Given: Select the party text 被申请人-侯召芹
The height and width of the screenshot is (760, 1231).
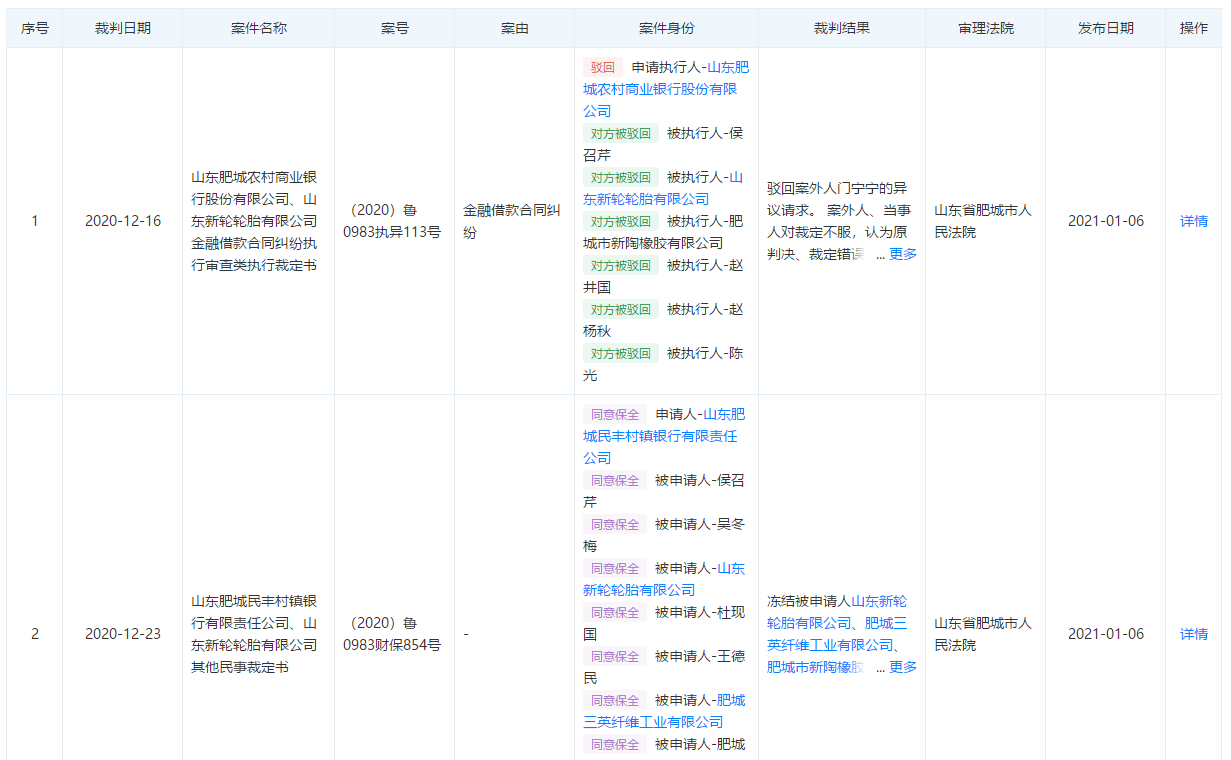Looking at the screenshot, I should click(x=664, y=491).
